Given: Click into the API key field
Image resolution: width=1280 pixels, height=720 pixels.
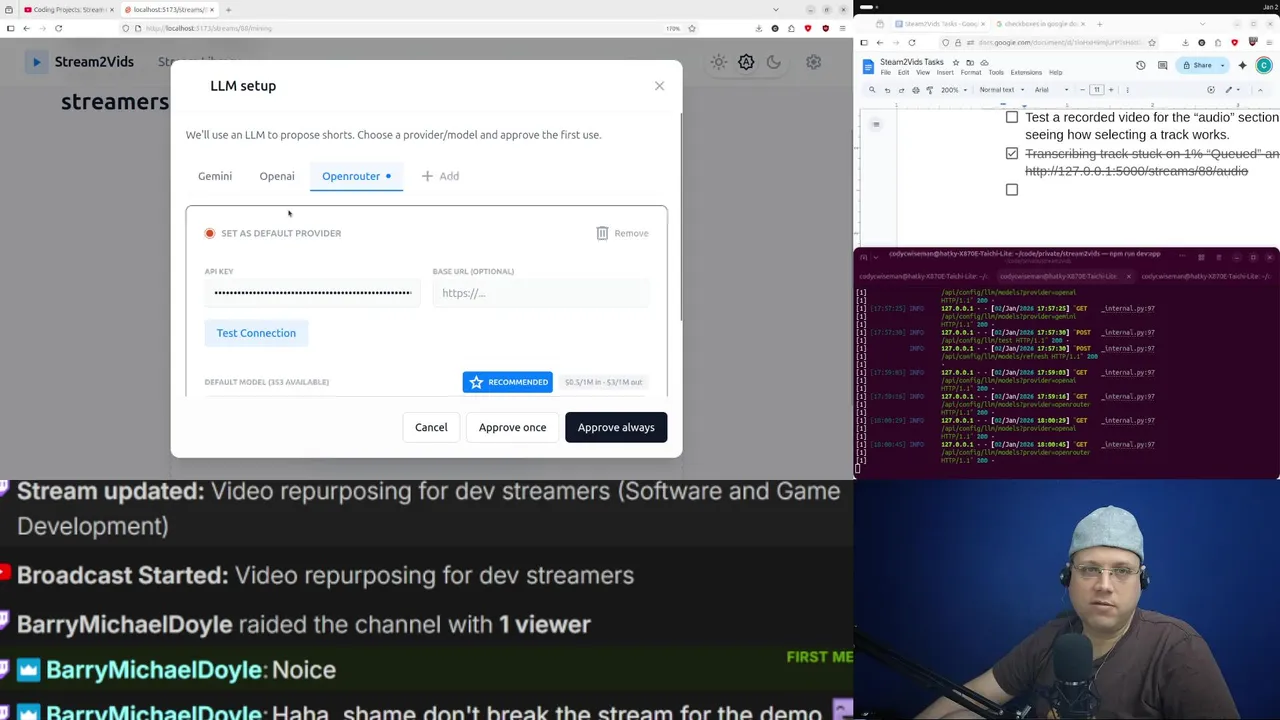Looking at the screenshot, I should point(312,293).
